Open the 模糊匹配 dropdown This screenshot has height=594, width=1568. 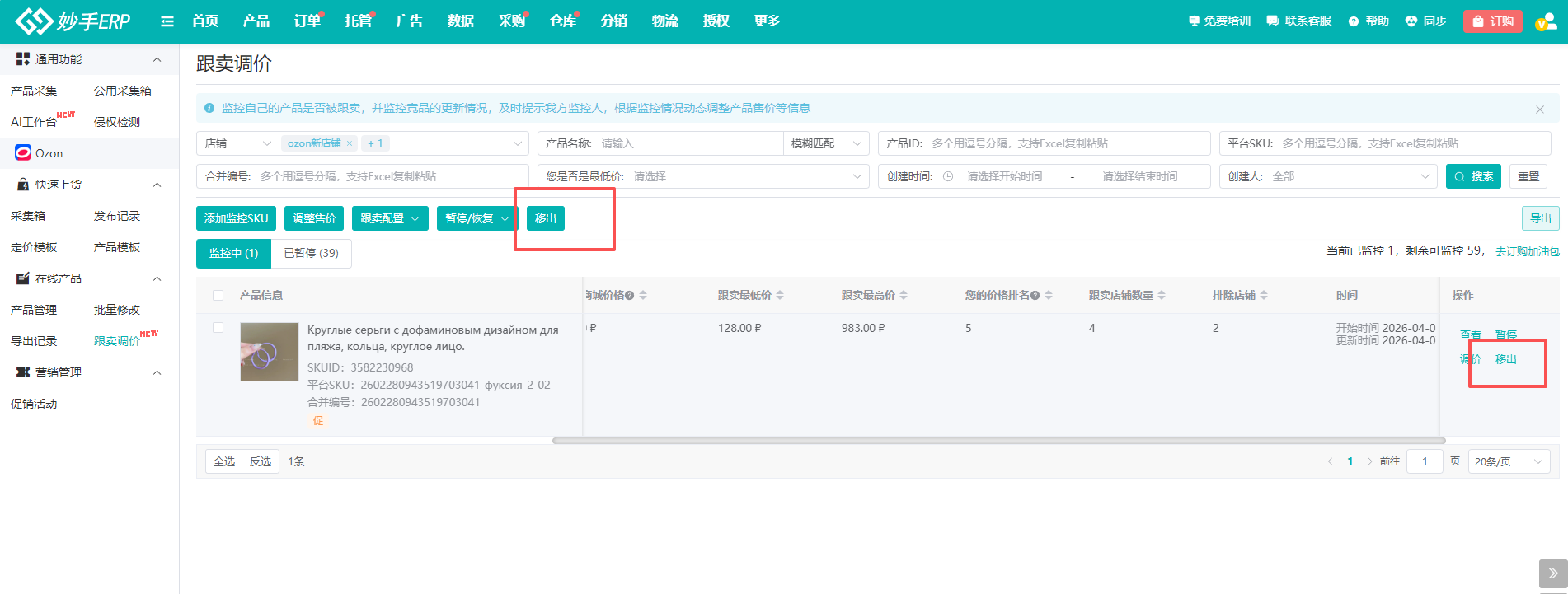(826, 143)
